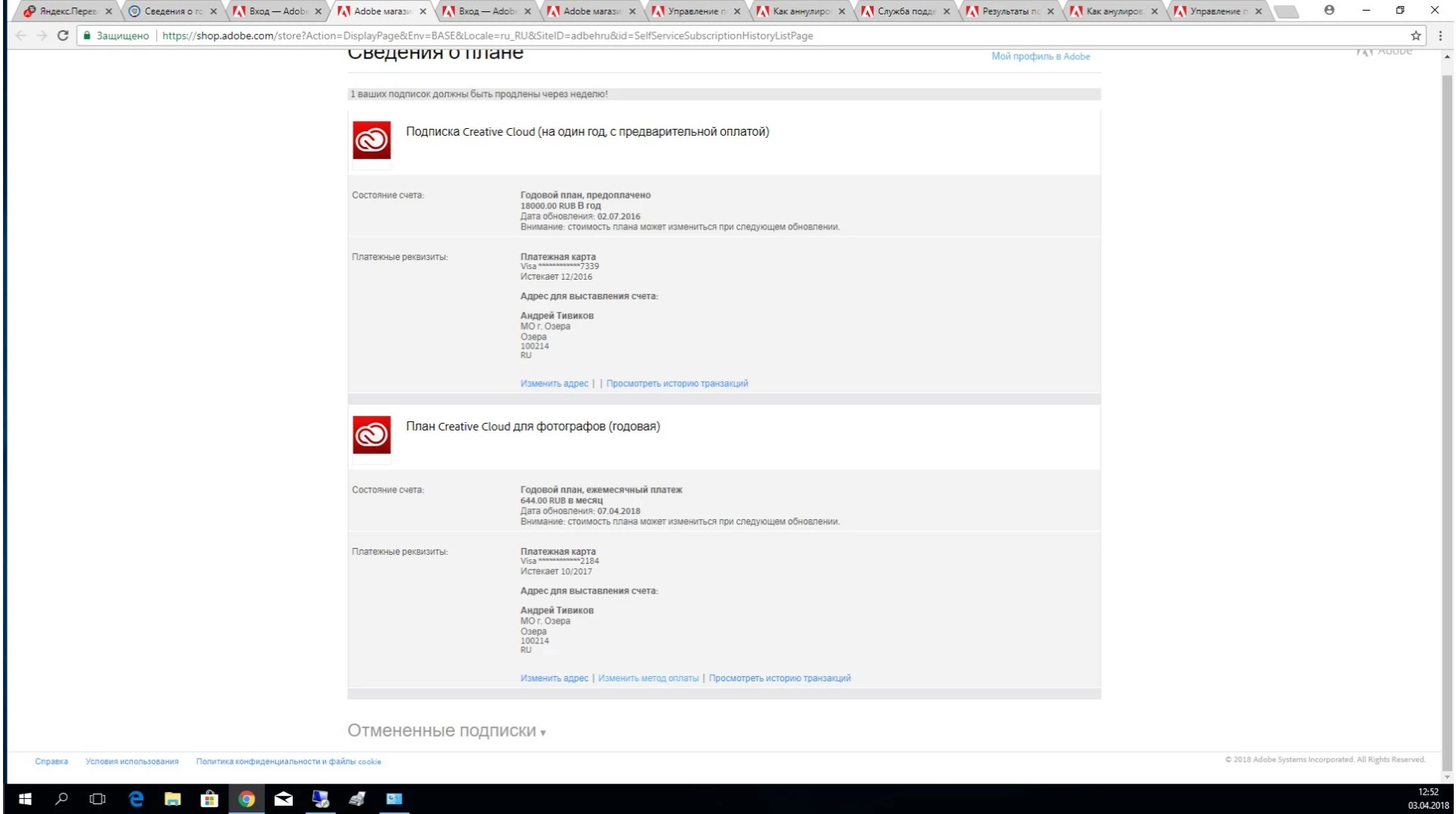Click Изменить адрес for Photography plan
The width and height of the screenshot is (1456, 814).
point(554,678)
